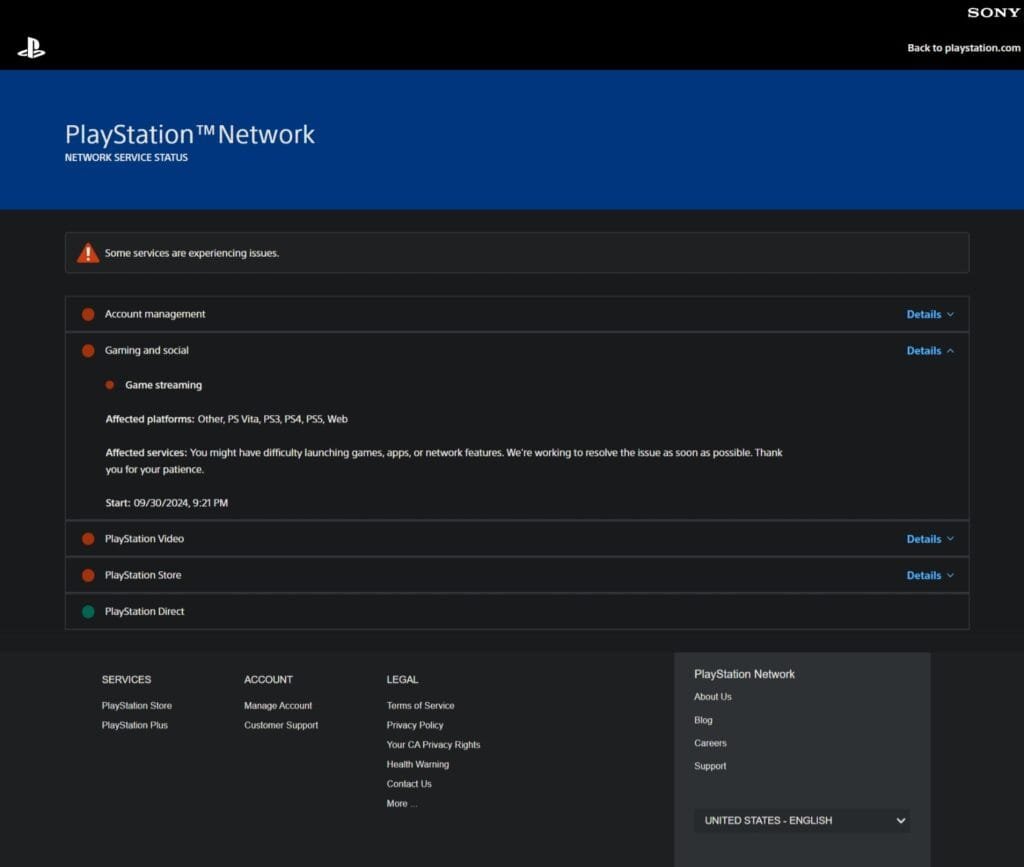Click 'Some services are experiencing issues' message
This screenshot has height=867, width=1024.
point(191,253)
